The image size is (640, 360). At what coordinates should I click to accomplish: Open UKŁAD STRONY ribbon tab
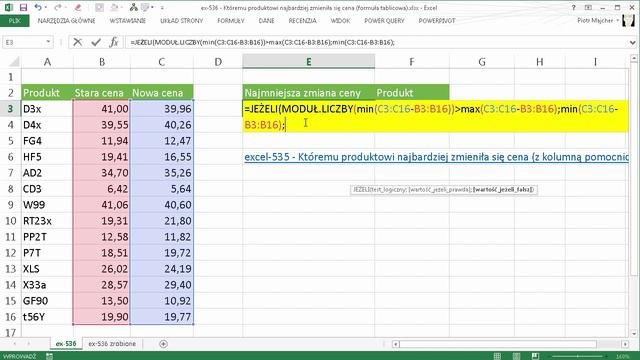tap(182, 20)
